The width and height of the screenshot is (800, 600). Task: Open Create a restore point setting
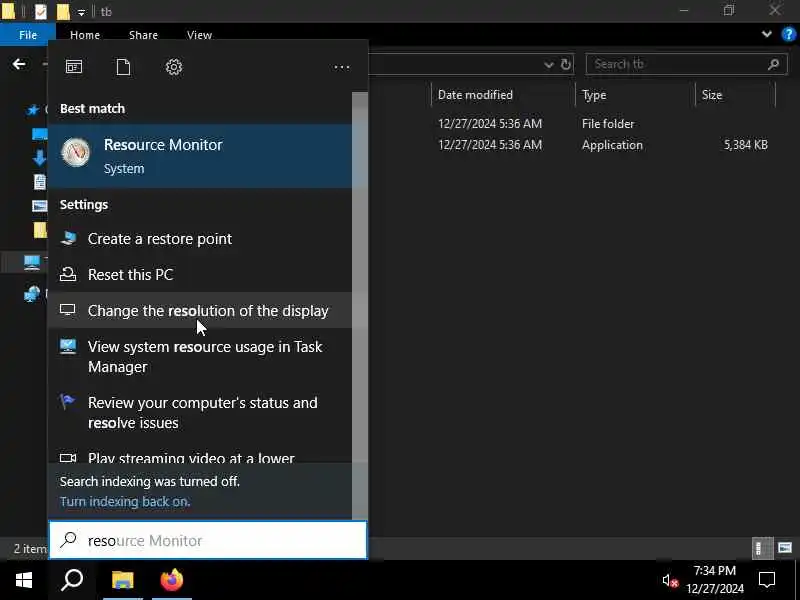coord(200,239)
